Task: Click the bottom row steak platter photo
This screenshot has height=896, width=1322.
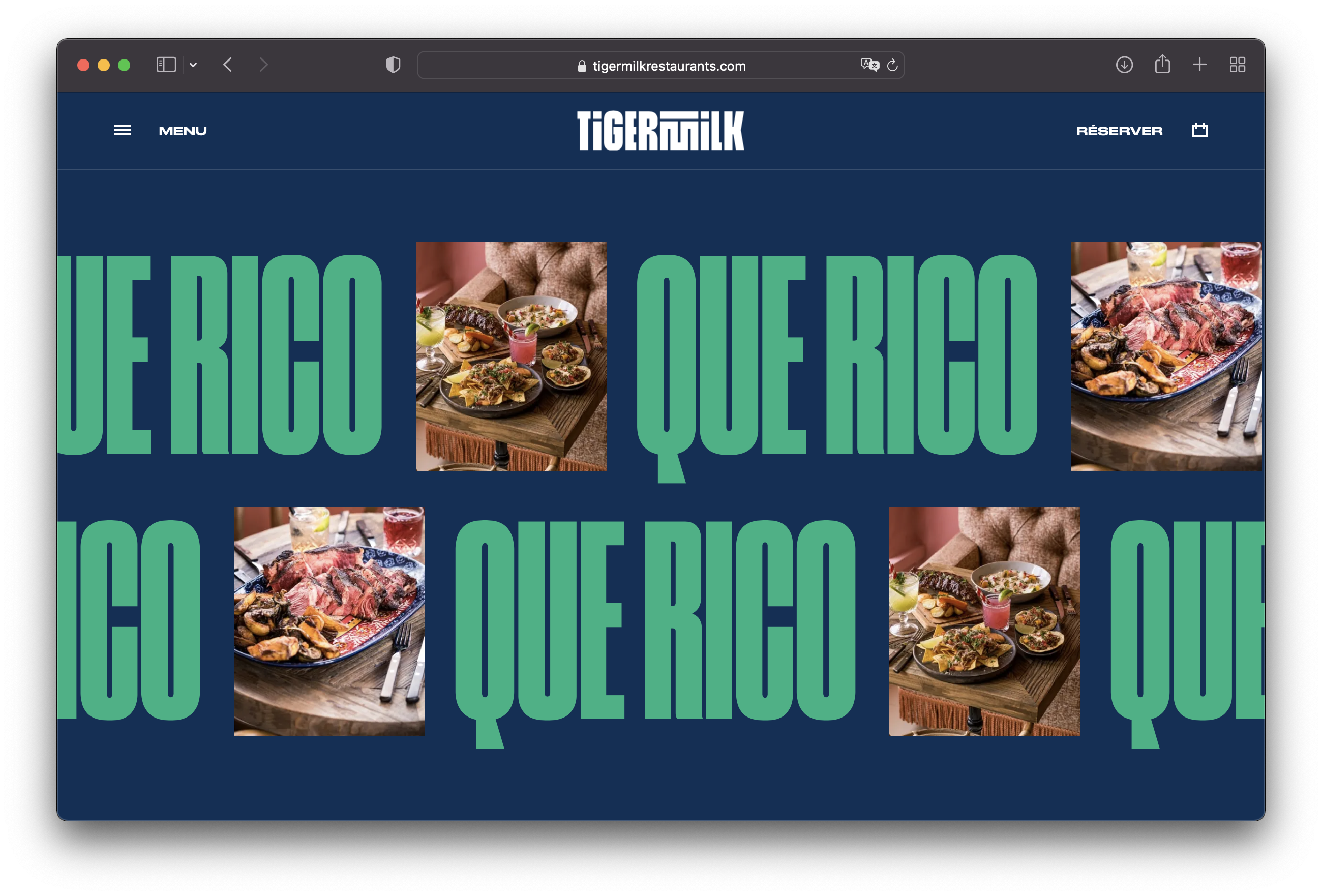Action: [x=329, y=621]
